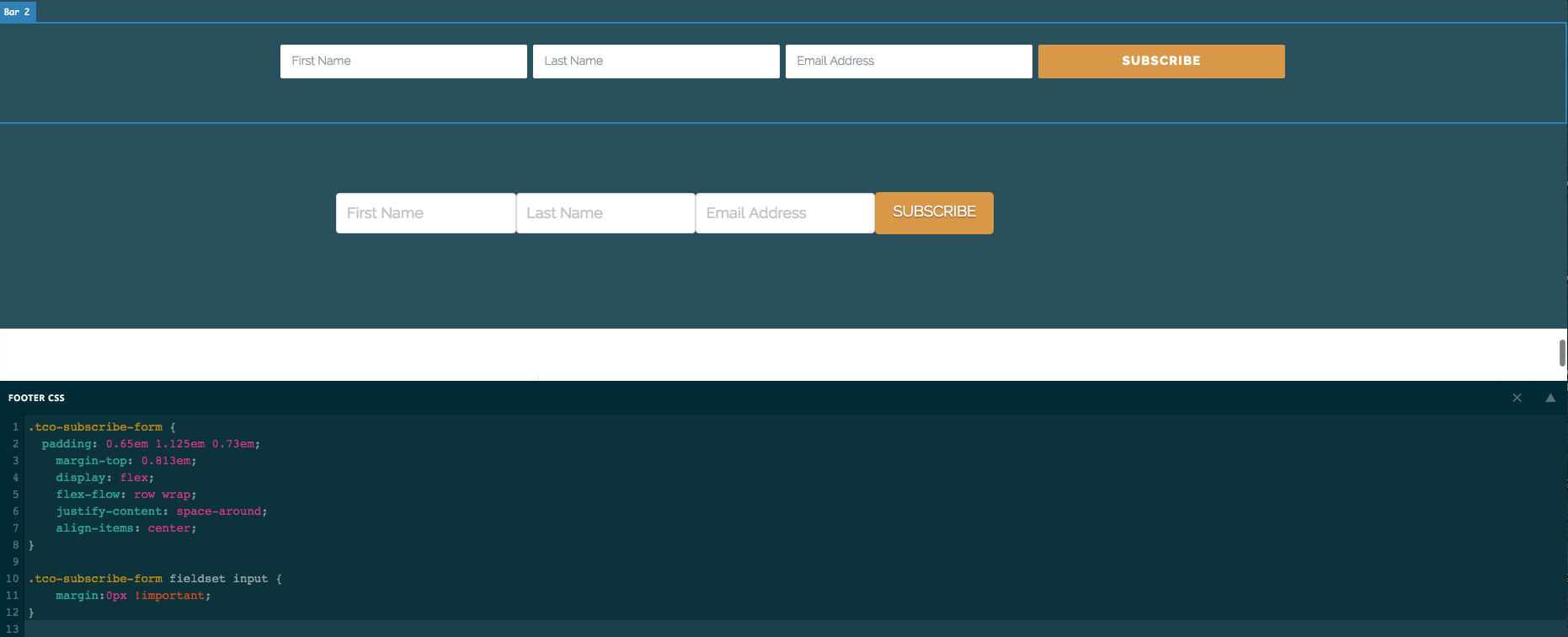
Task: Click the 'padding' declaration on line 2
Action: tap(67, 444)
